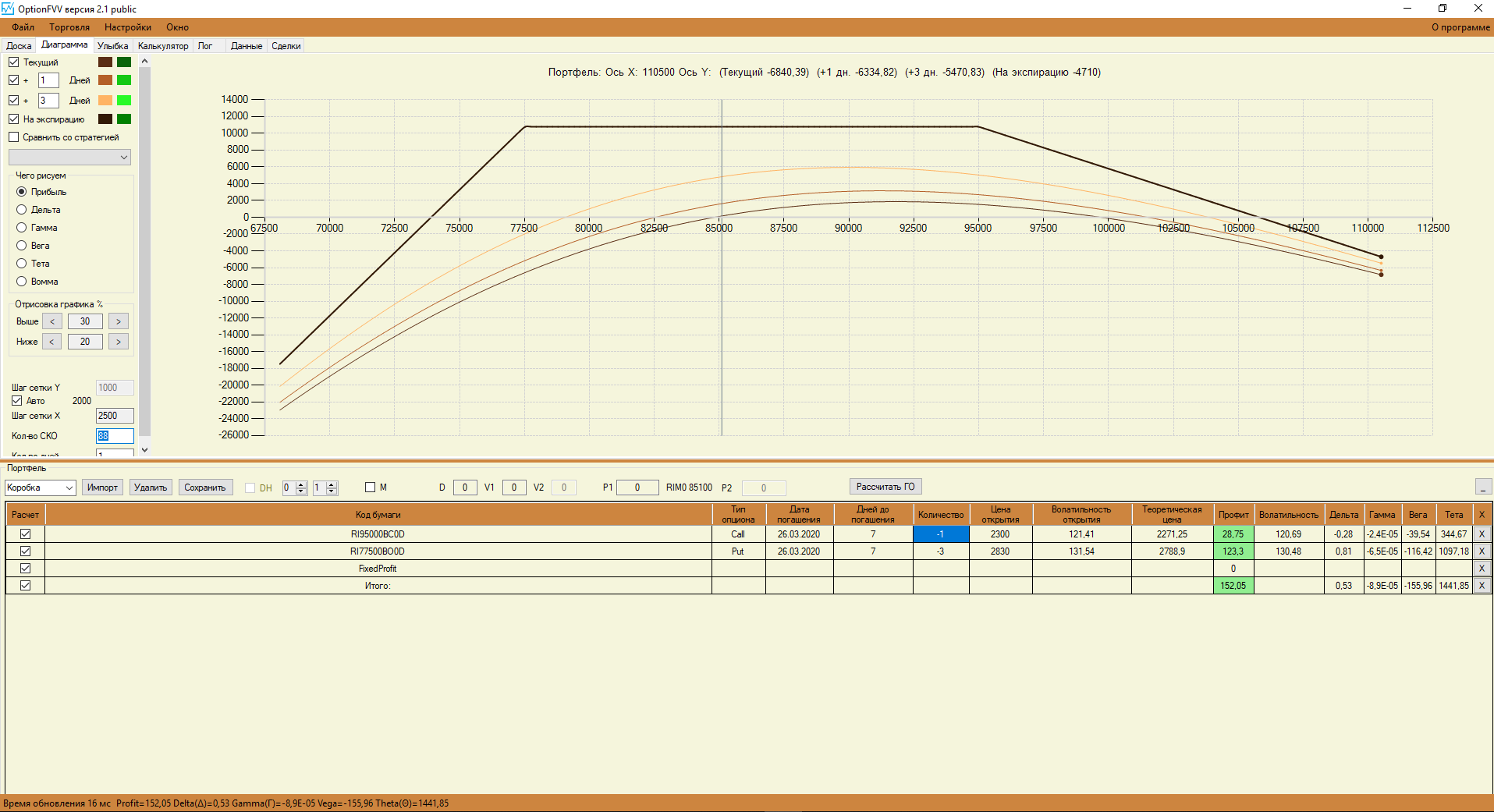The width and height of the screenshot is (1494, 812).
Task: Click the Удалить button
Action: point(151,488)
